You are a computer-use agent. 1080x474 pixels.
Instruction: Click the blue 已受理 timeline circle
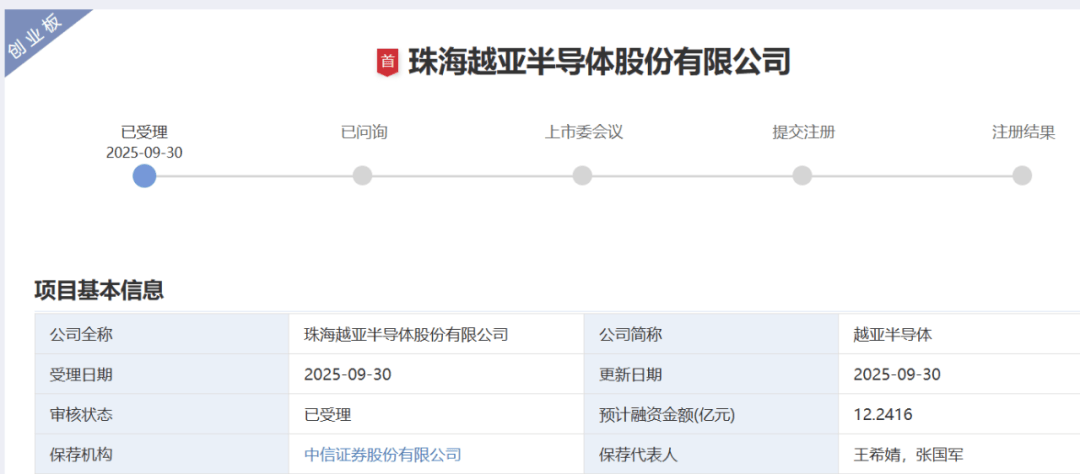click(x=144, y=176)
